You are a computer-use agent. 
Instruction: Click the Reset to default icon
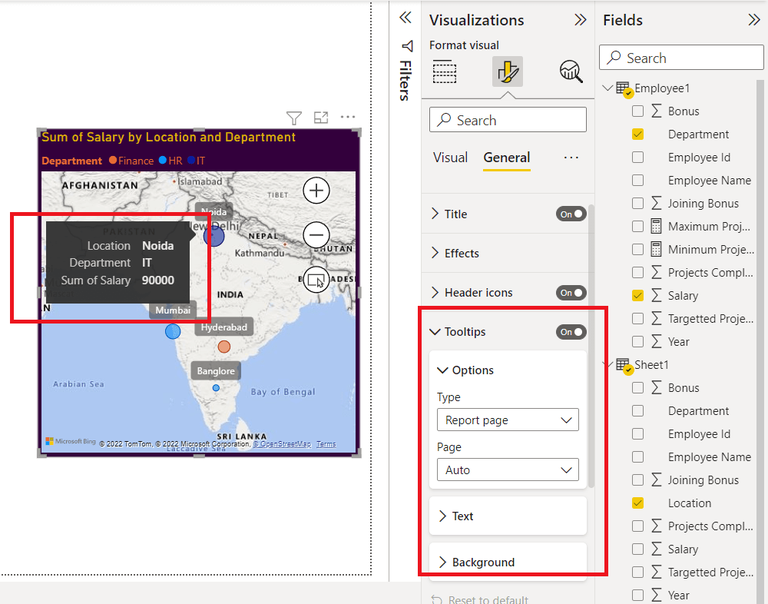(436, 599)
